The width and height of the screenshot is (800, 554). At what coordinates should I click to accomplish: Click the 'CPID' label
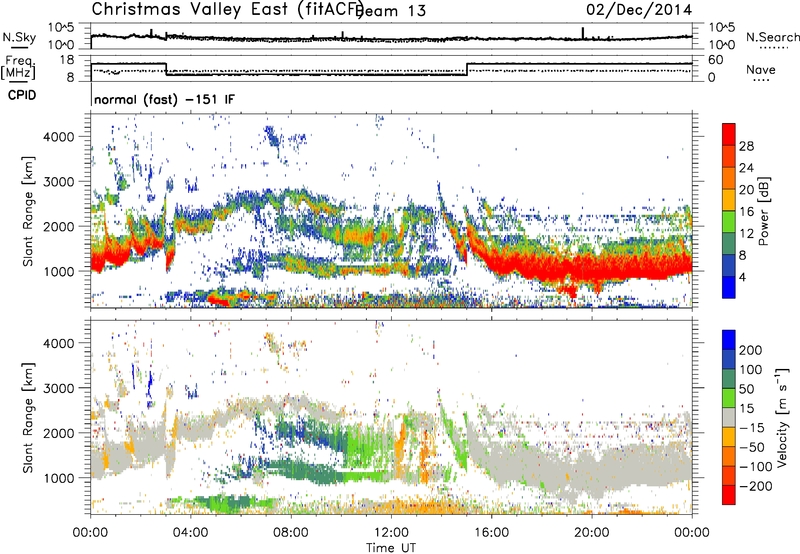[22, 95]
